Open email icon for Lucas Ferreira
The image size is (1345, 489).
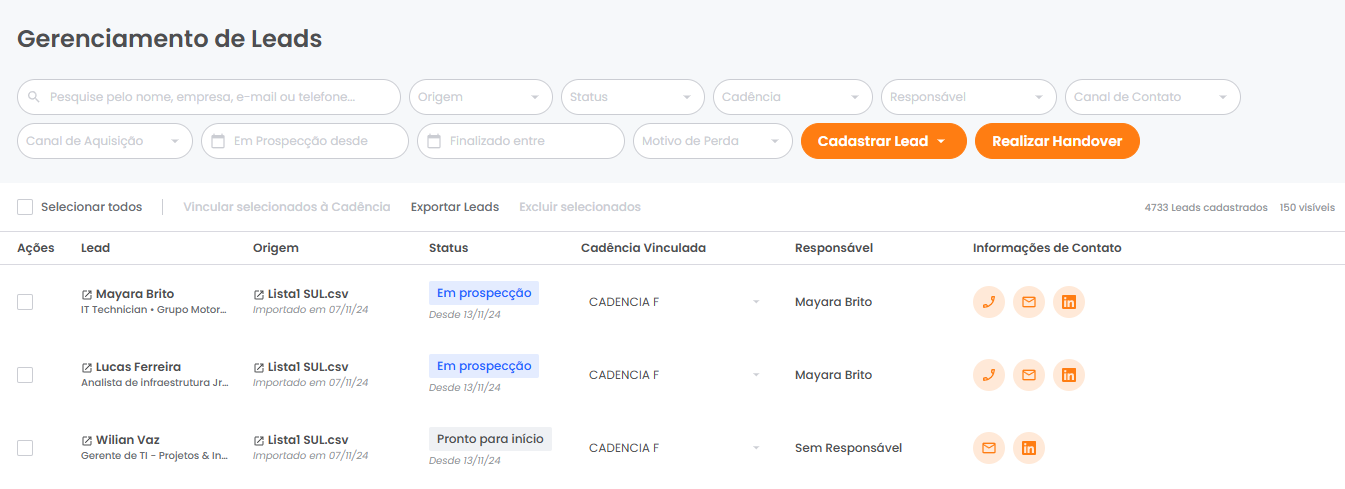tap(1029, 375)
